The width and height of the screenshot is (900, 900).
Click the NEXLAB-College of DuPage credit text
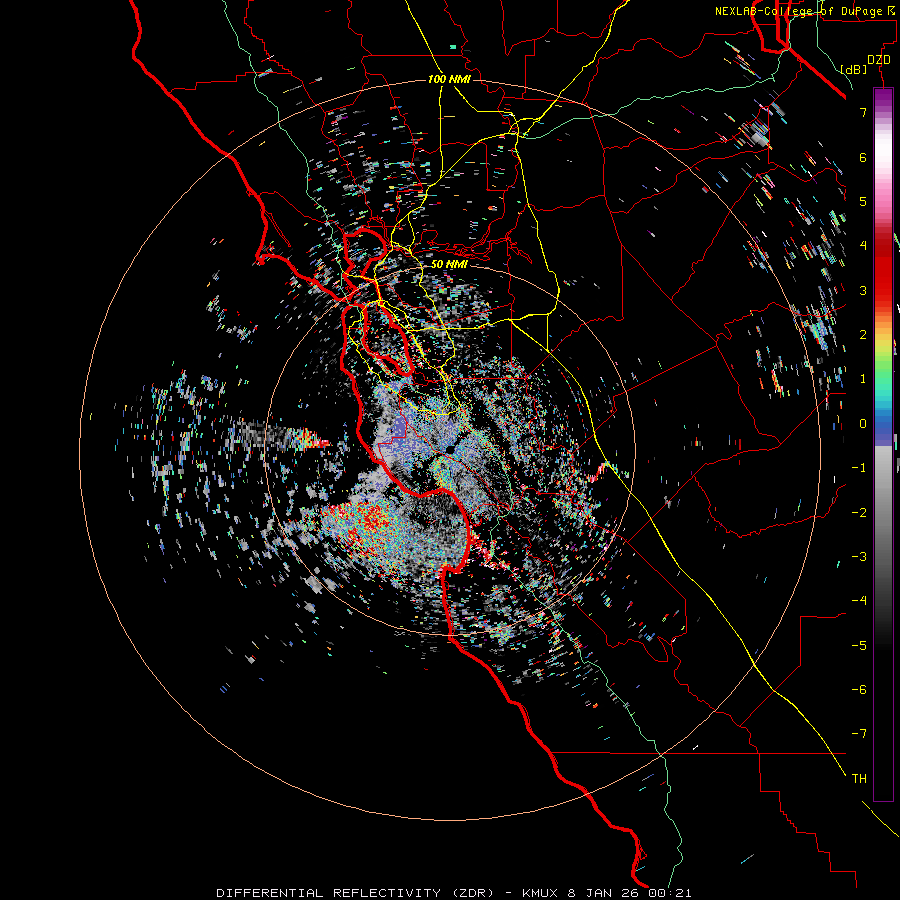coord(807,11)
